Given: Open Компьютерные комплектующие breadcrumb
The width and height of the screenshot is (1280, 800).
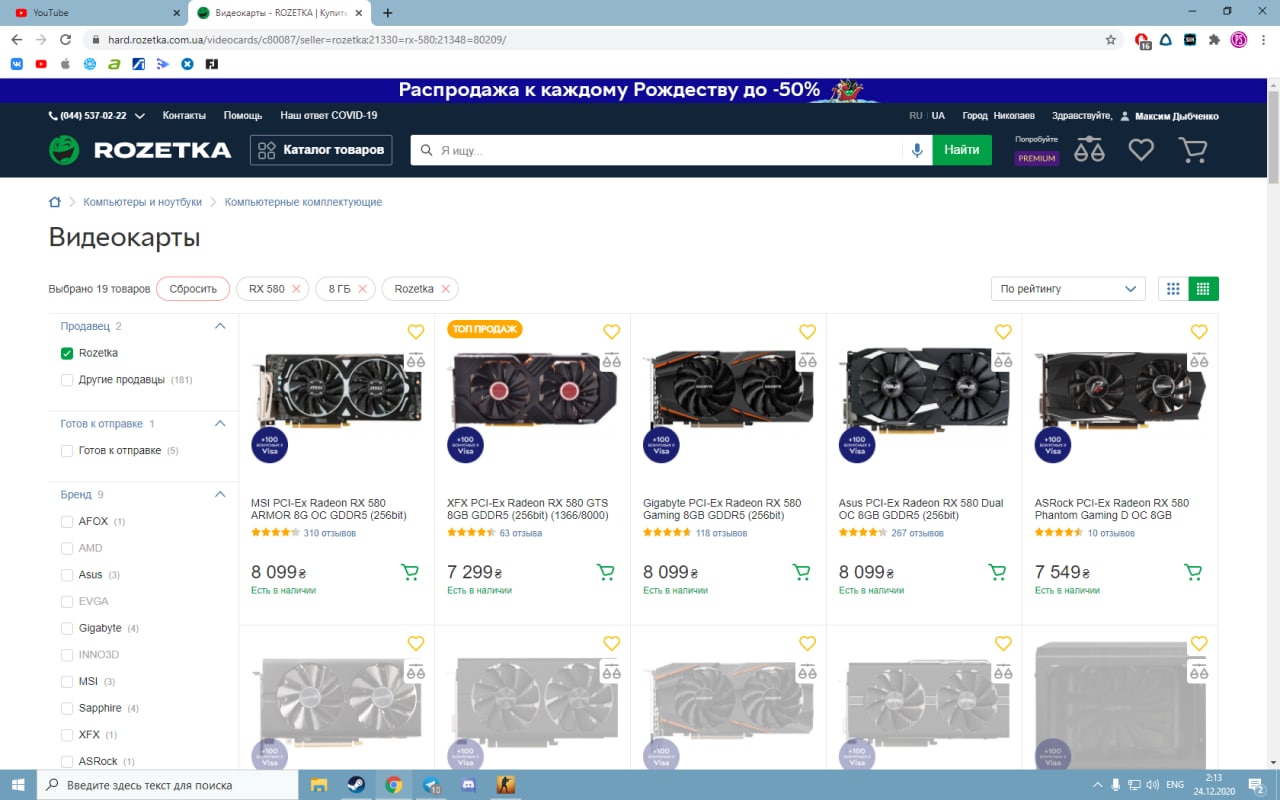Looking at the screenshot, I should 304,202.
